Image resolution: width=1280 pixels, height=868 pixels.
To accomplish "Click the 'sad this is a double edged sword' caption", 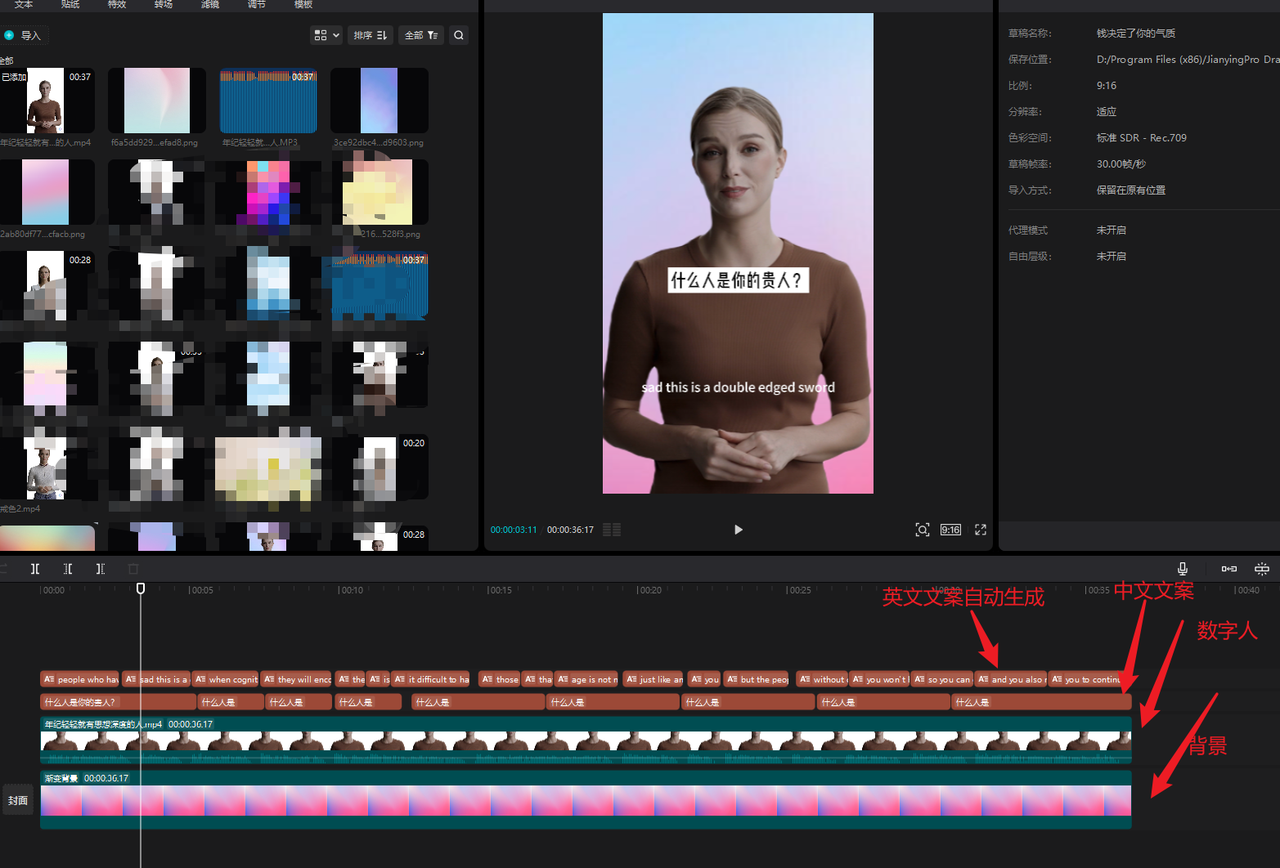I will pyautogui.click(x=738, y=387).
